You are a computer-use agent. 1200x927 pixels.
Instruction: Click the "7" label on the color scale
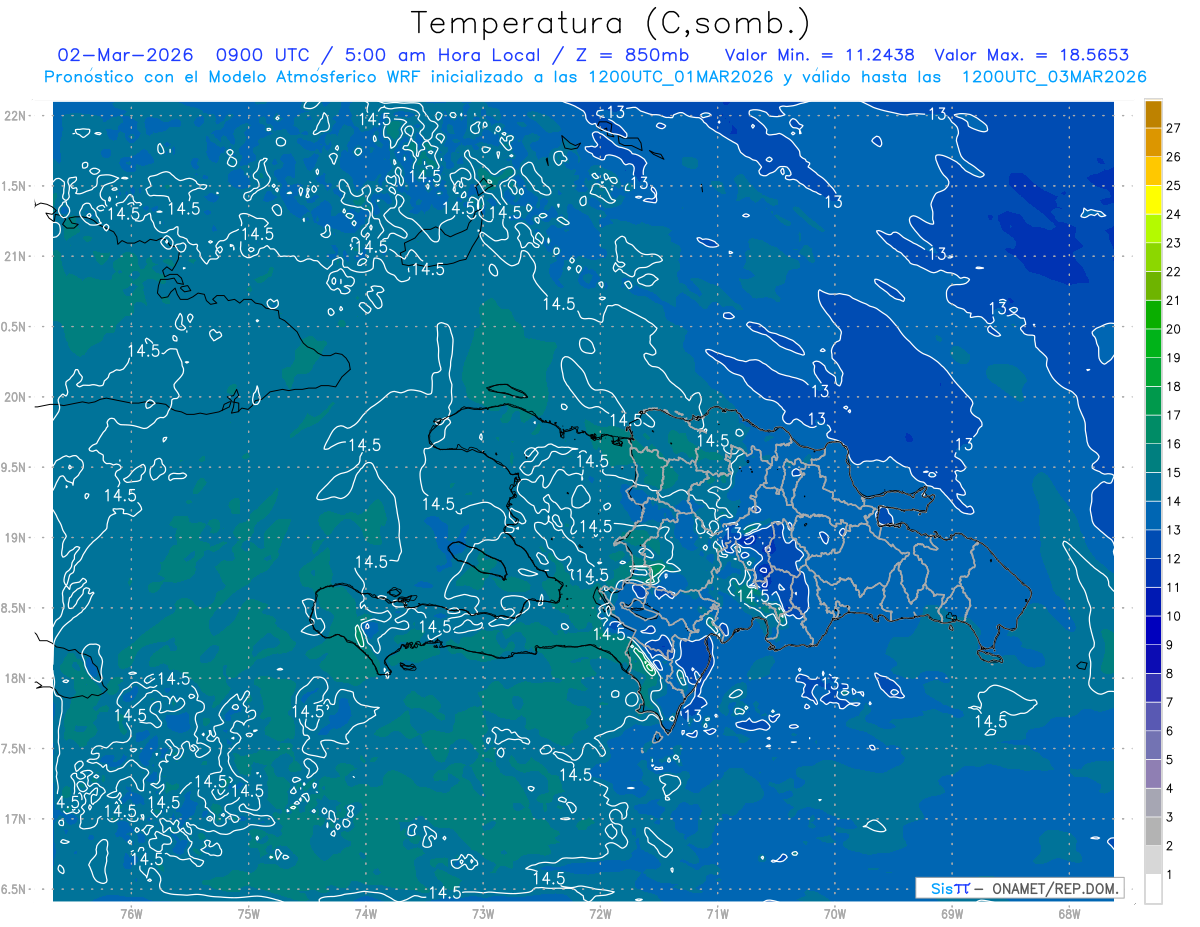[x=1169, y=702]
